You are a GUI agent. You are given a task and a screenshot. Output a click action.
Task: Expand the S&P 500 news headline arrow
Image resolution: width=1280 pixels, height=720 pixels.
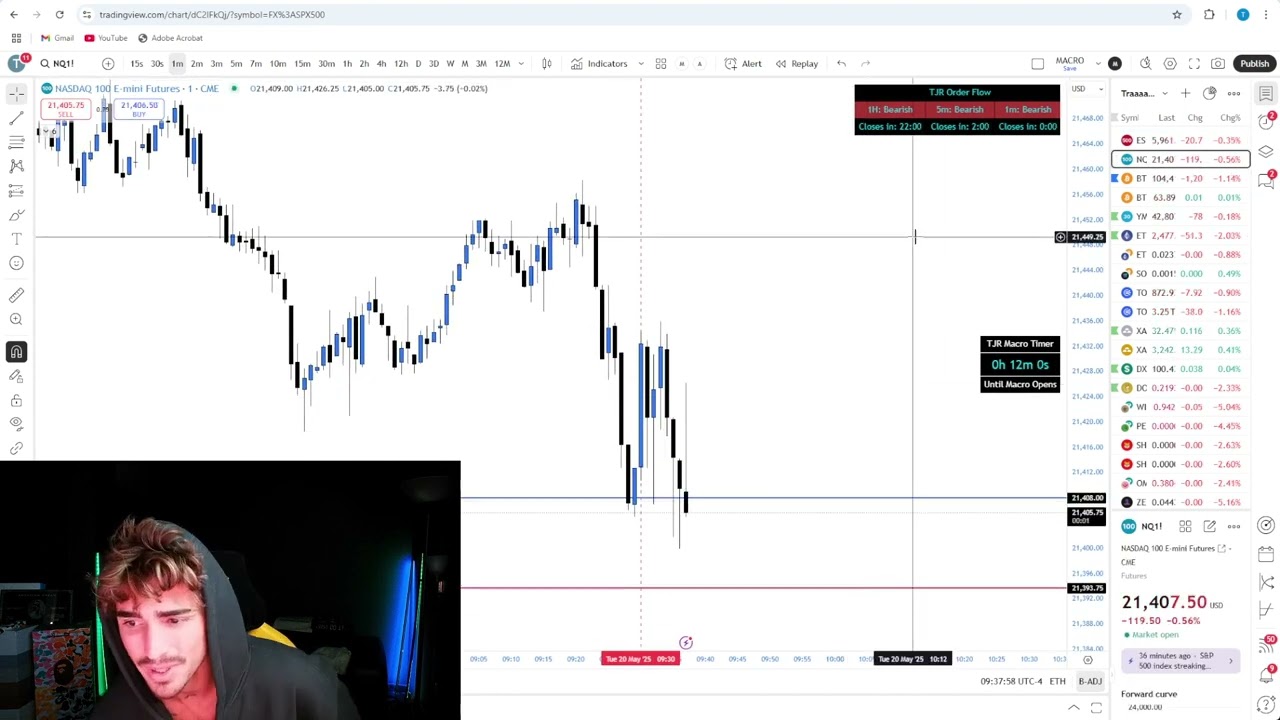point(1231,661)
